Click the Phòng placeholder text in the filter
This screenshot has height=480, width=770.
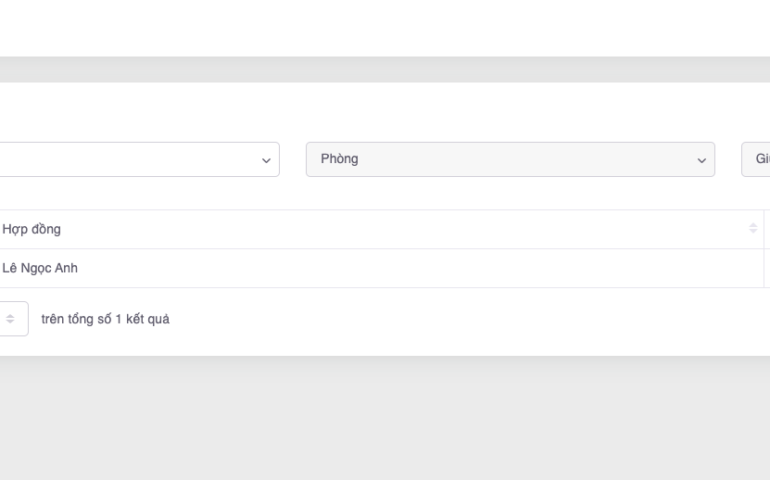tap(339, 159)
